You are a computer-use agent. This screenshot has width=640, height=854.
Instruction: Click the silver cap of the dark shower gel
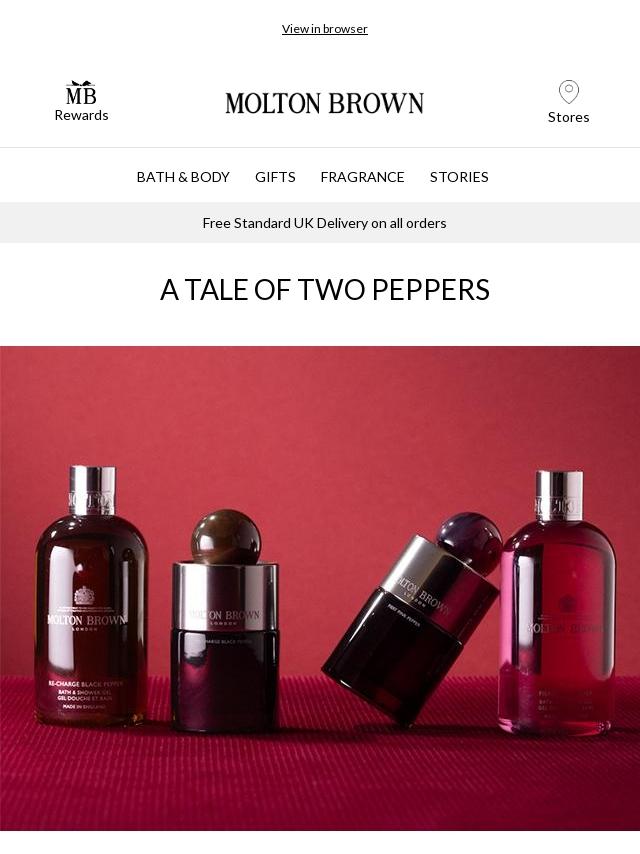point(92,490)
